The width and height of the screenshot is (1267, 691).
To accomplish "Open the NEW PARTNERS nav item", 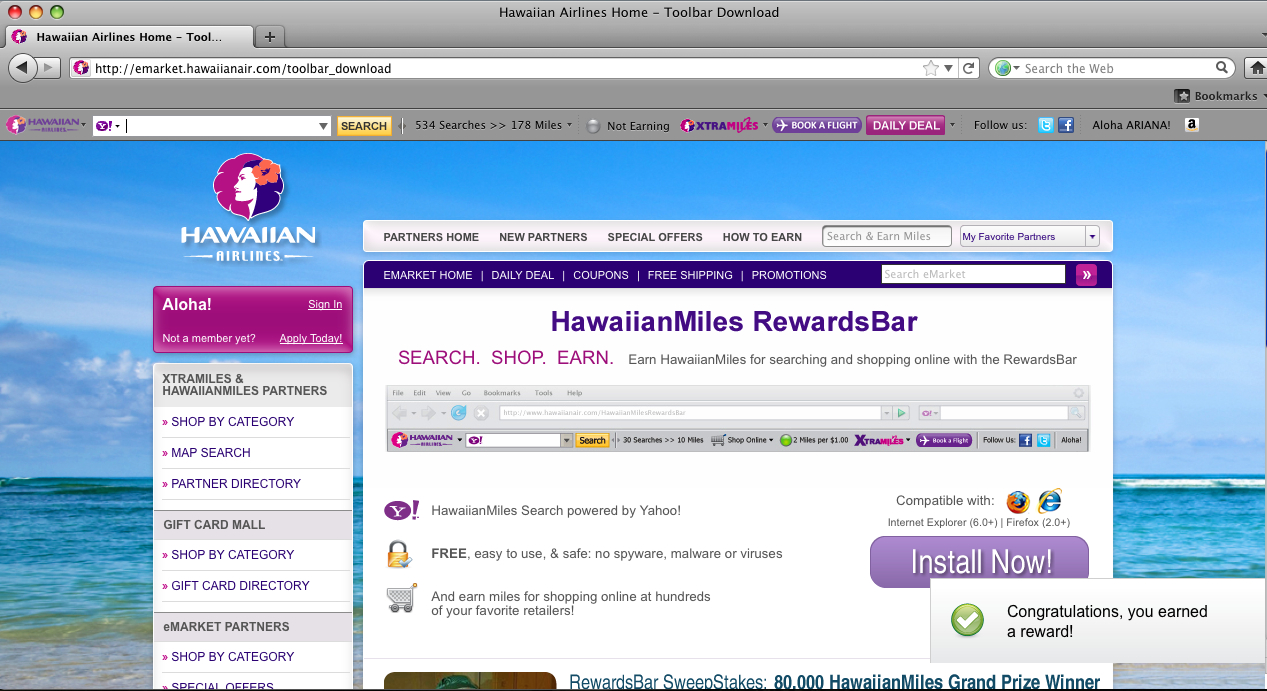I will 543,237.
